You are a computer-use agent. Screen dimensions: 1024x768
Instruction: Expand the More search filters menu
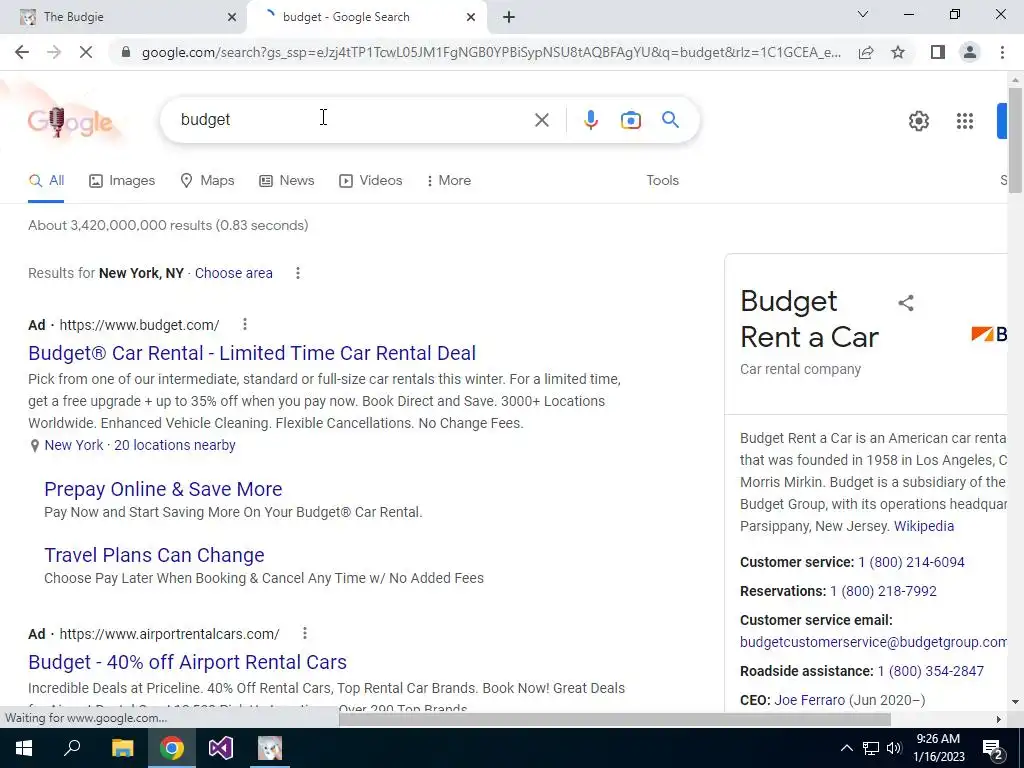(x=448, y=180)
